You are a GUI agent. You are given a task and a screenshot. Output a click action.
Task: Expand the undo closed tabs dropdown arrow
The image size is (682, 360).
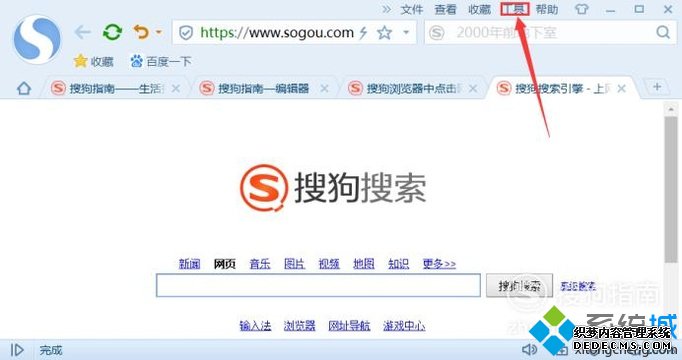pos(159,32)
